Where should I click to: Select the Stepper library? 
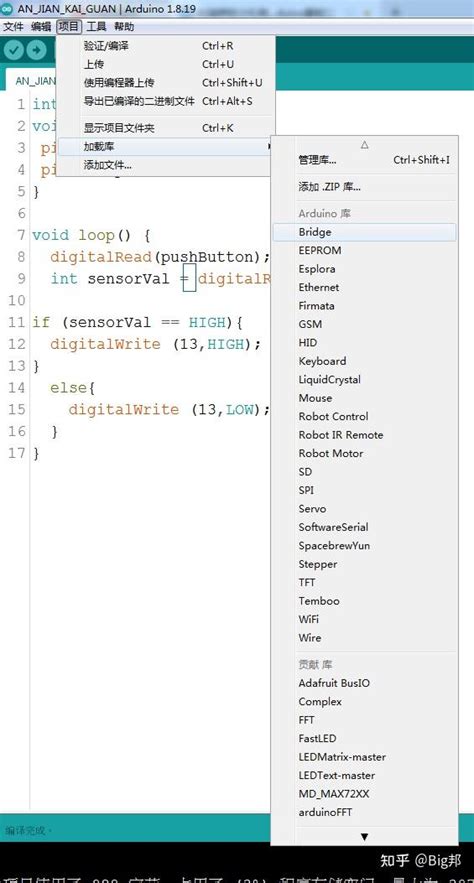[x=364, y=564]
